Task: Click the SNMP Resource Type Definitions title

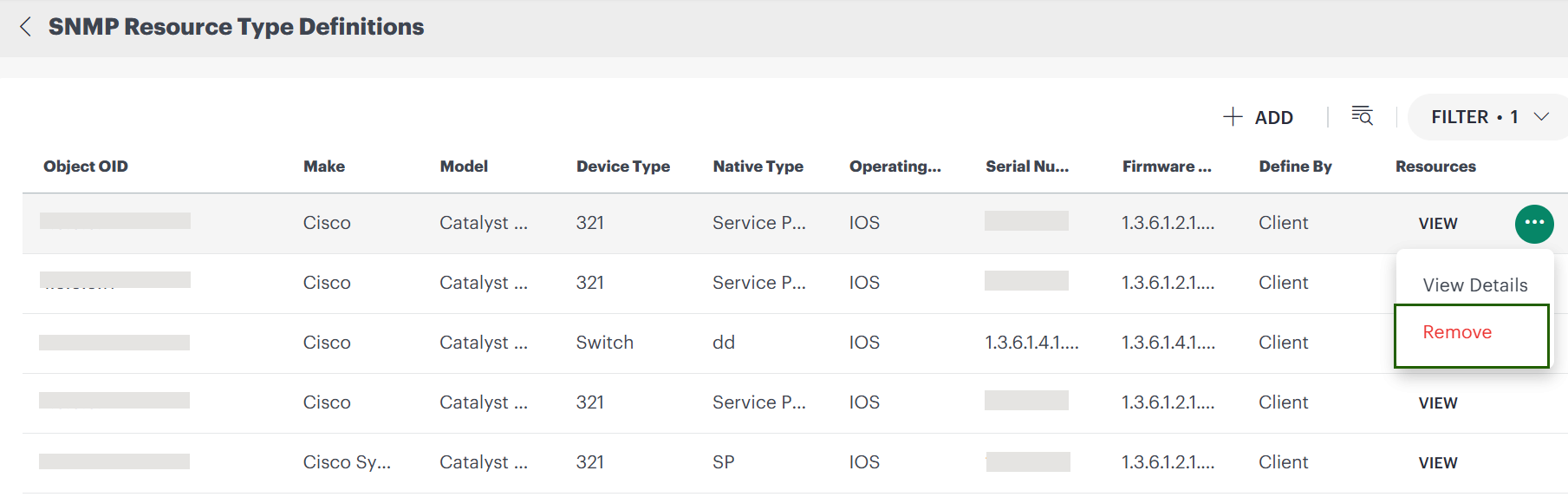Action: click(x=236, y=27)
